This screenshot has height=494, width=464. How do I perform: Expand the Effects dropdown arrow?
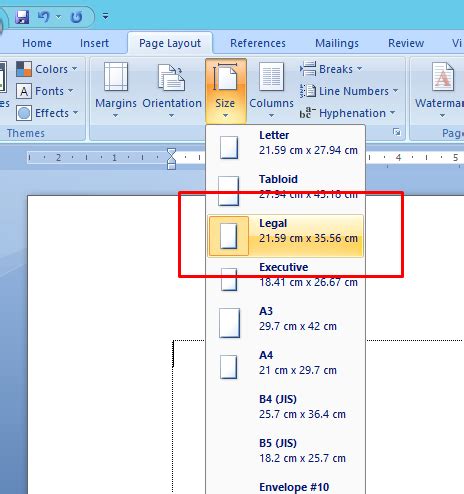pyautogui.click(x=76, y=113)
